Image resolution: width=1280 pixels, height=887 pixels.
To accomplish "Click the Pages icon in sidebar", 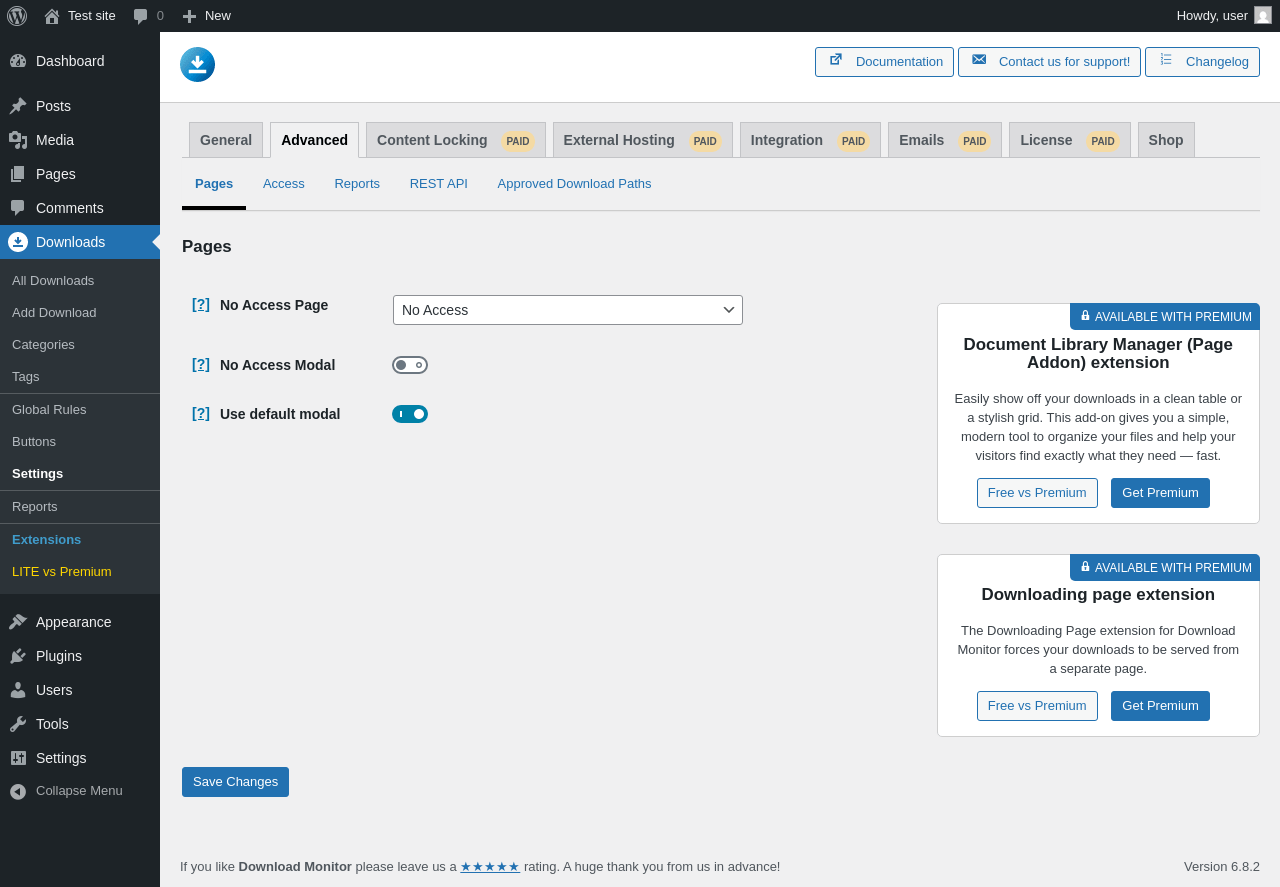I will coord(18,174).
